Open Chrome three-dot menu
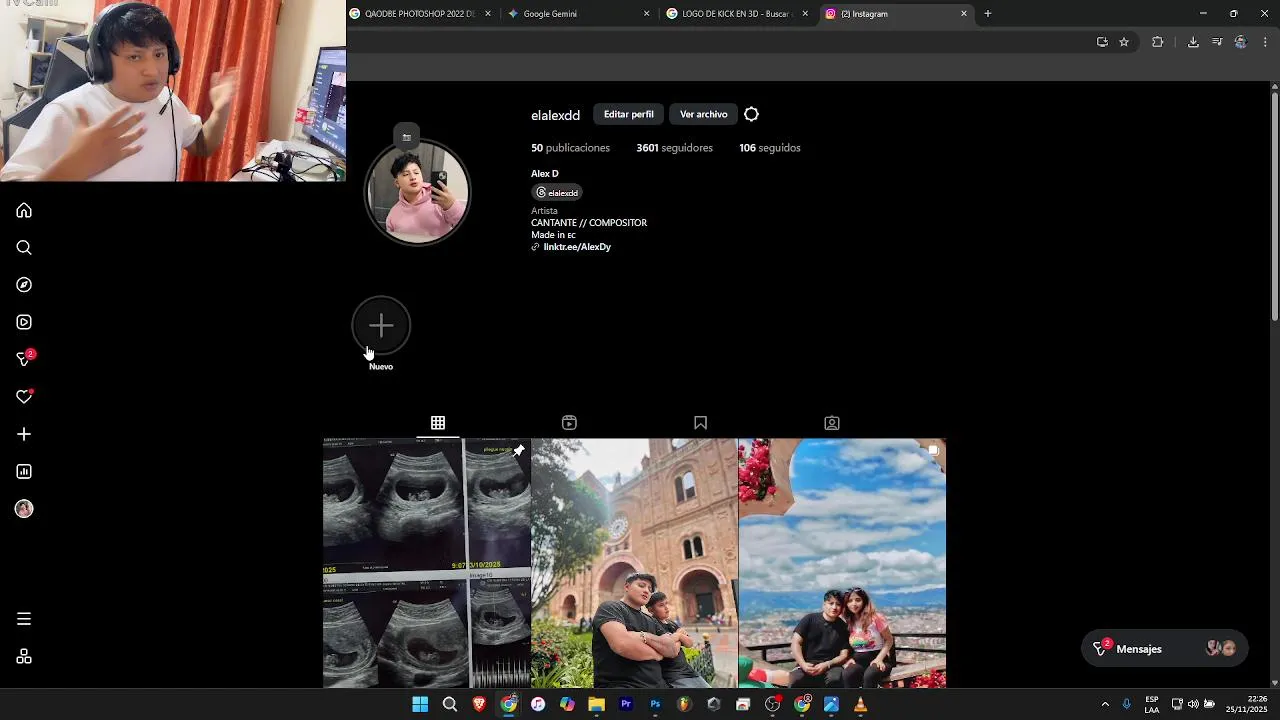 [1265, 42]
